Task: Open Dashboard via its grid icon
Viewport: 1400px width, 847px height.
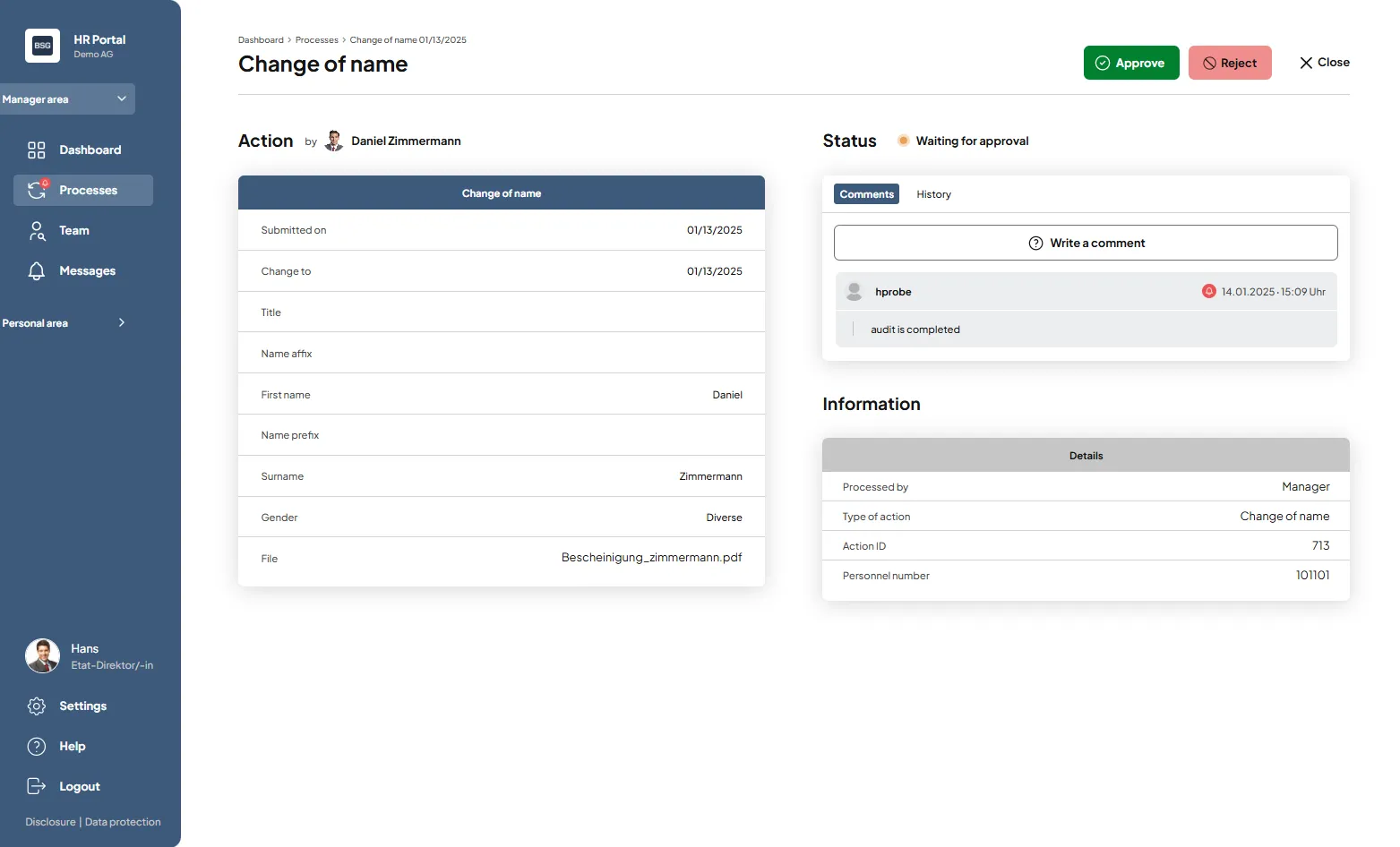Action: tap(36, 150)
